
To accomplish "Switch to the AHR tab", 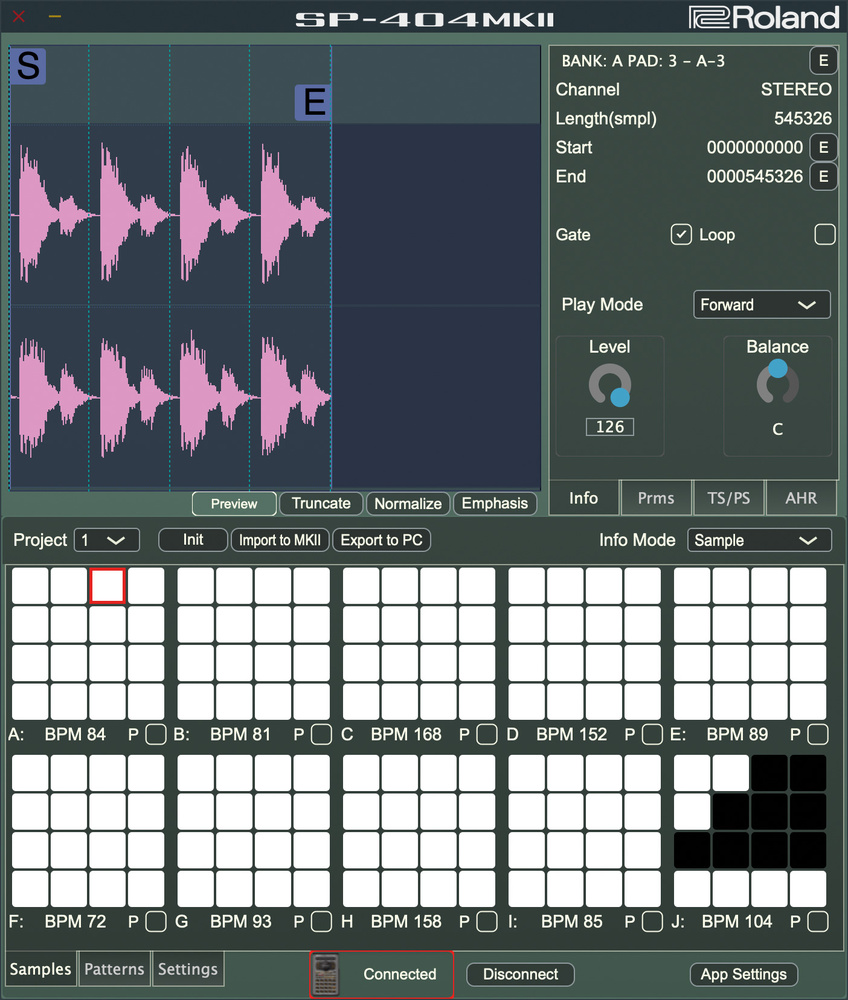I will [801, 498].
